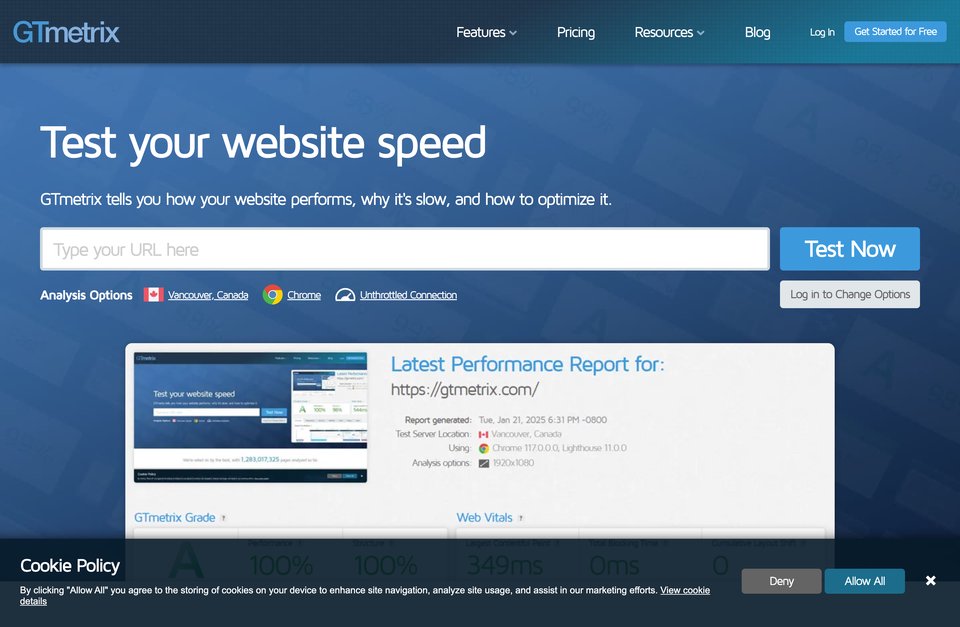Expand the Features dropdown menu
The height and width of the screenshot is (627, 960).
pos(486,32)
